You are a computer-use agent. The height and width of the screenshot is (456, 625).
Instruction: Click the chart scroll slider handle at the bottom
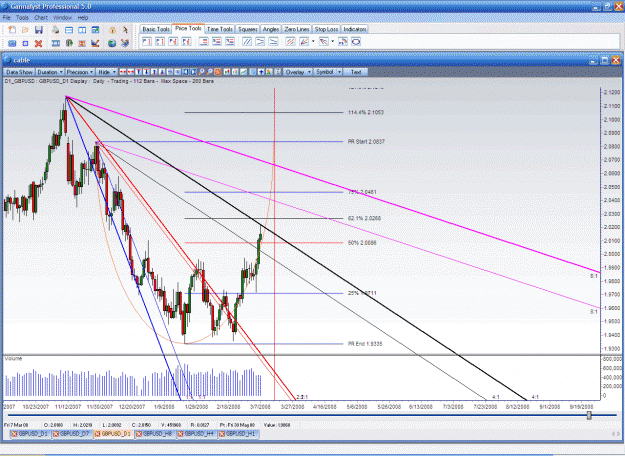[x=589, y=415]
